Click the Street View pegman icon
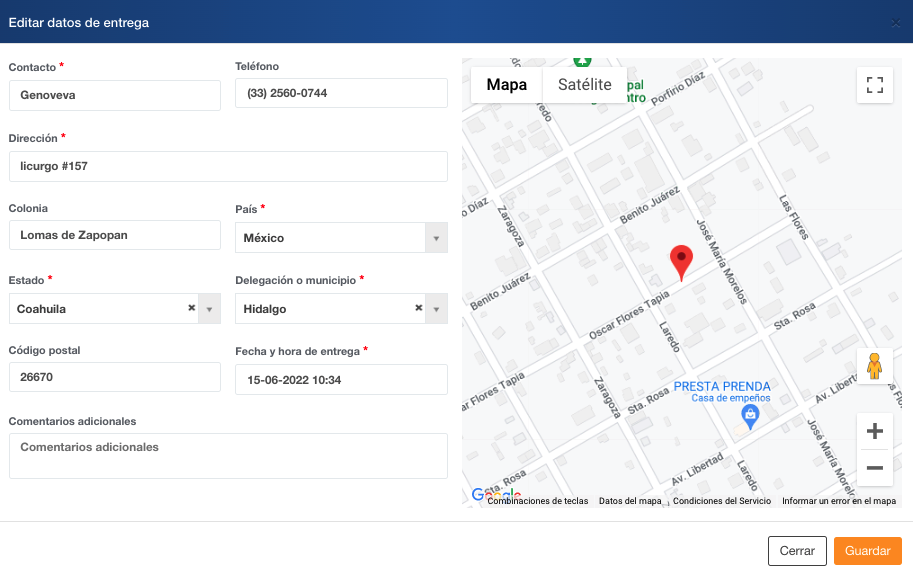 click(x=874, y=366)
